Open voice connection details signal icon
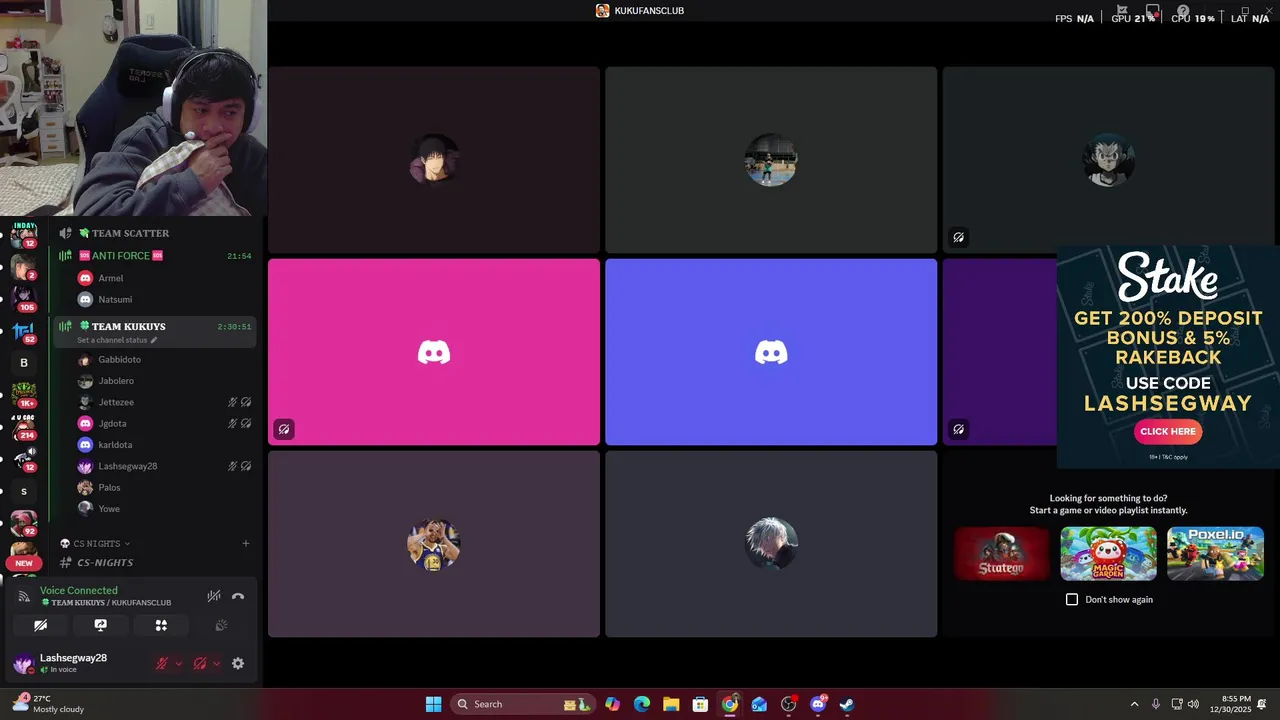This screenshot has height=720, width=1280. (24, 596)
